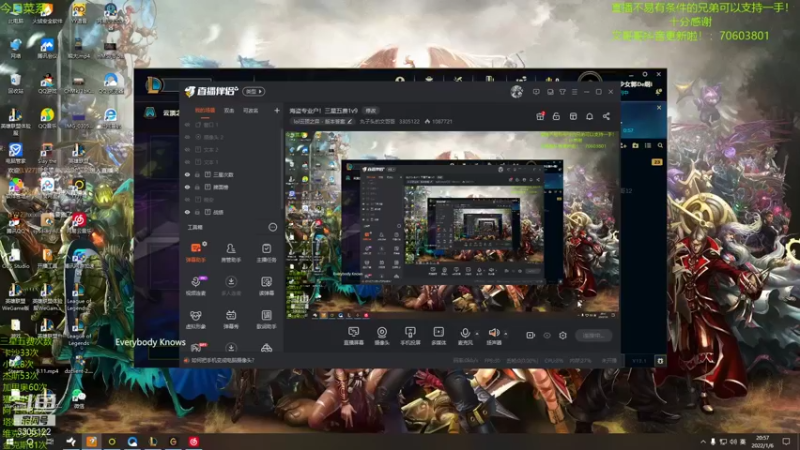800x450 pixels.
Task: Click the pill button beside 直播伴侣 logo
Action: pos(254,91)
